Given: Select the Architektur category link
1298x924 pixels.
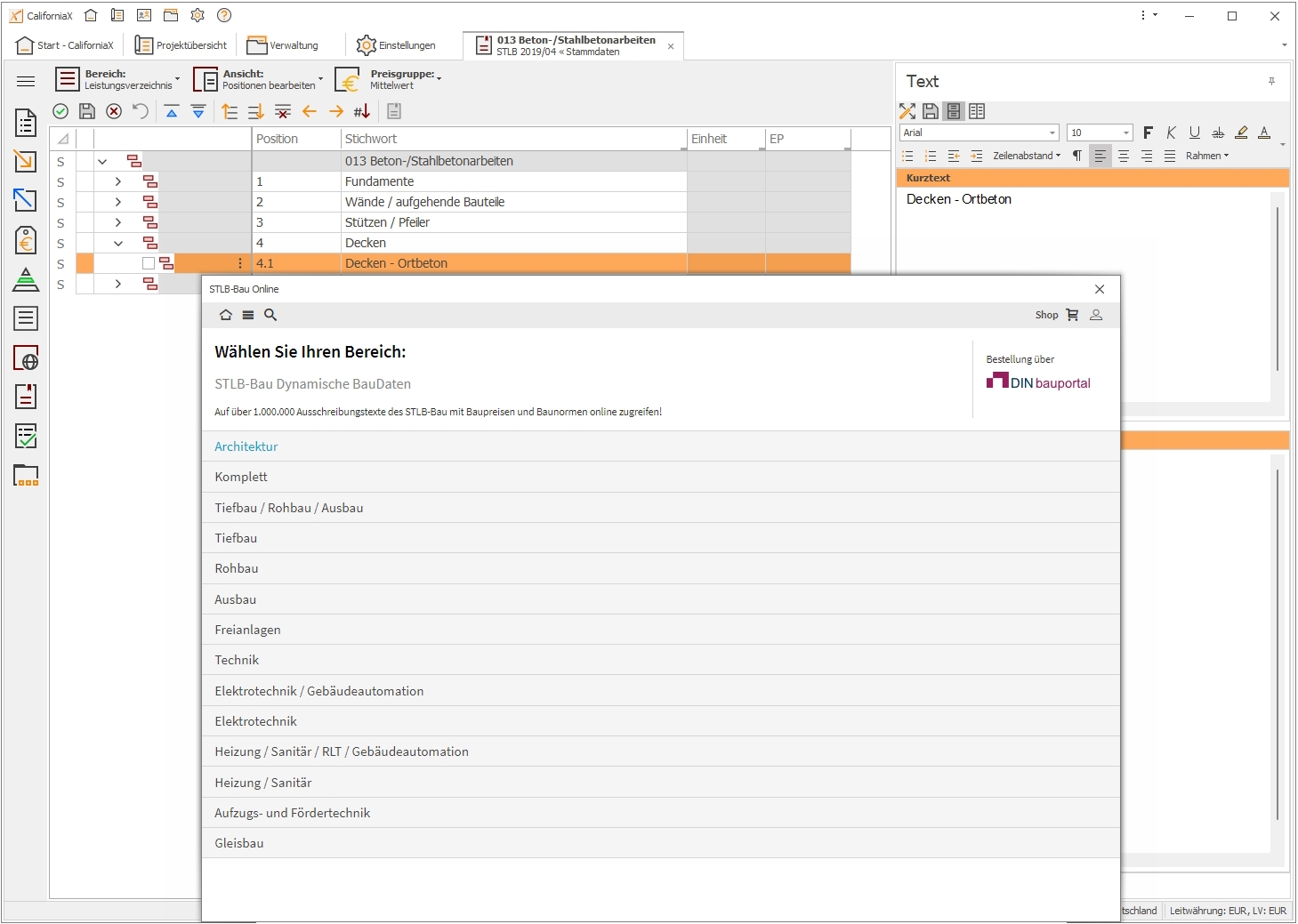Looking at the screenshot, I should pos(246,446).
